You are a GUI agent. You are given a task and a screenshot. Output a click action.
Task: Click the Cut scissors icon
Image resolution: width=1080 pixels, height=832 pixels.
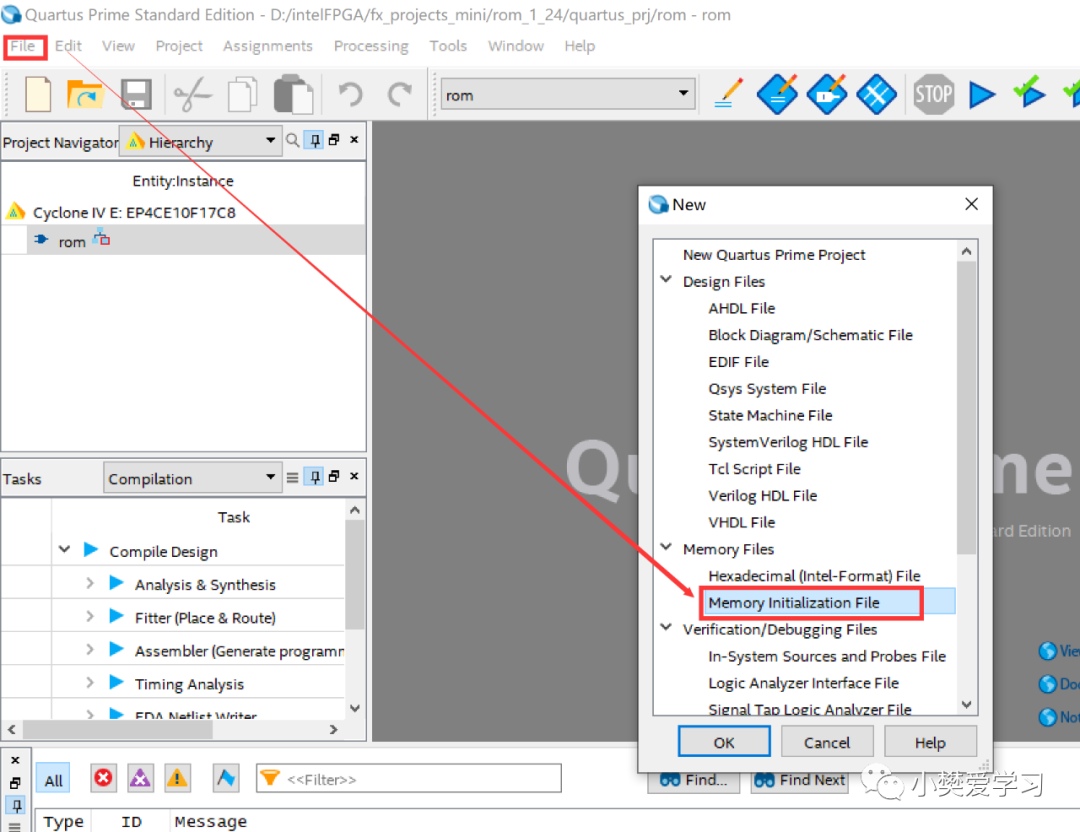point(192,94)
